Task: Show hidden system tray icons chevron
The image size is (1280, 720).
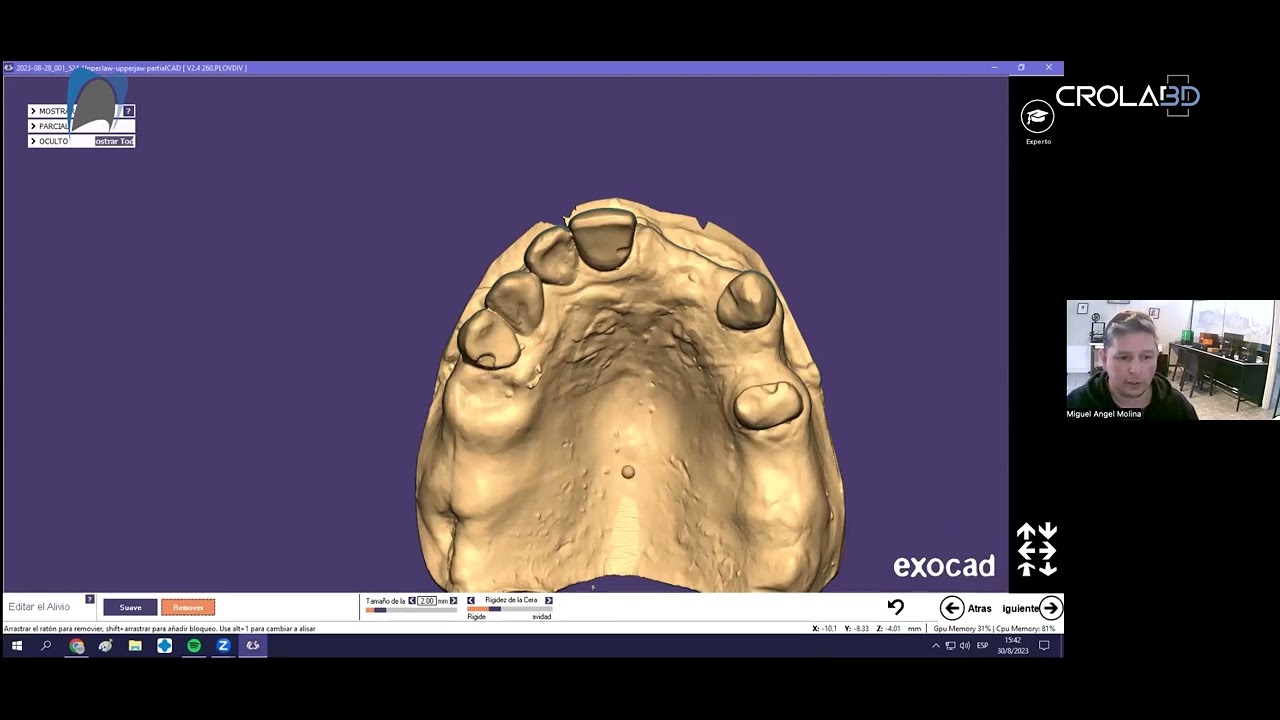Action: (x=936, y=646)
